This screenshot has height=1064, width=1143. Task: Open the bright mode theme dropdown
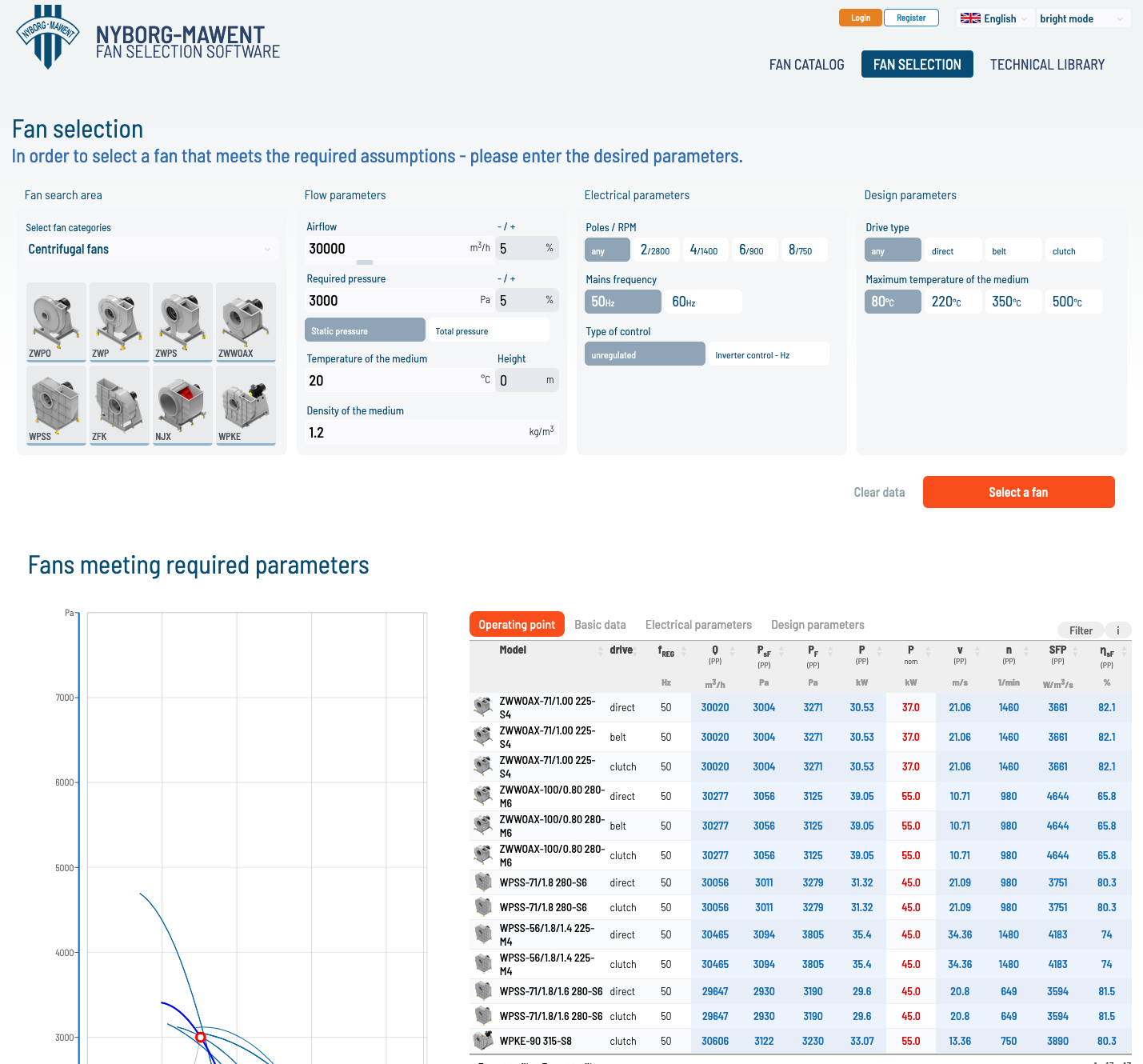click(1083, 18)
